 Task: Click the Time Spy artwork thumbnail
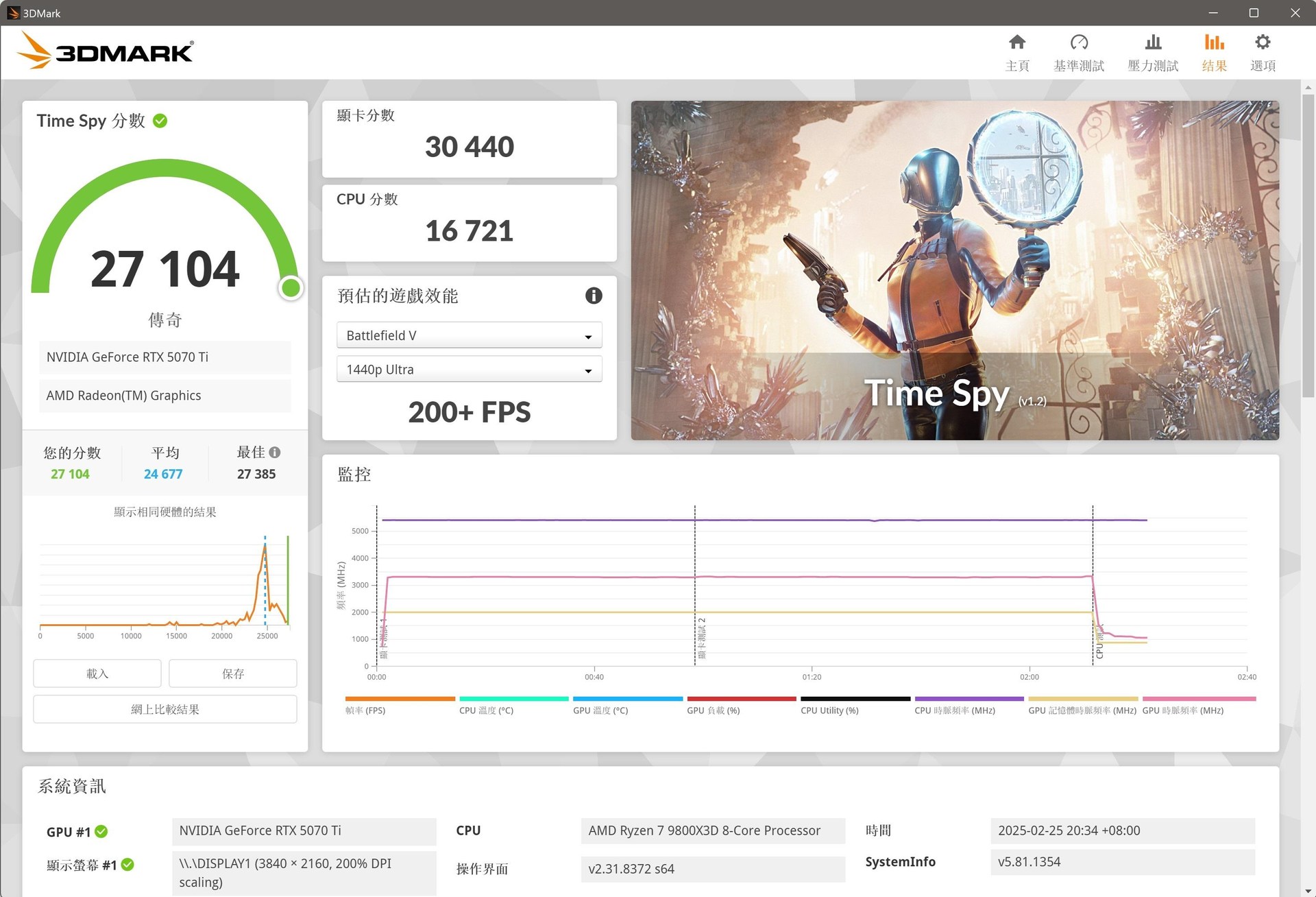pos(955,270)
